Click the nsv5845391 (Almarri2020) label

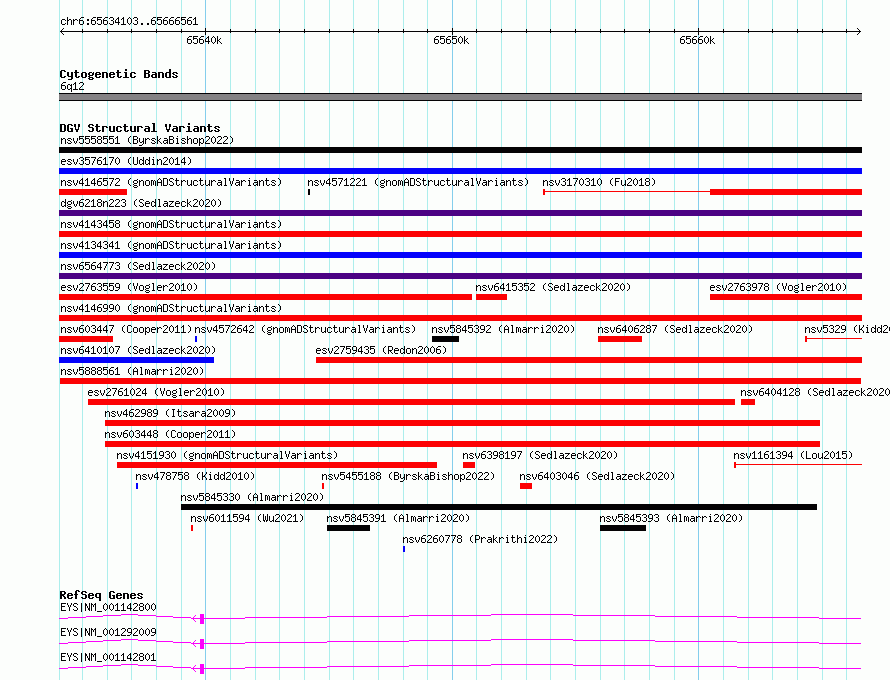[398, 518]
